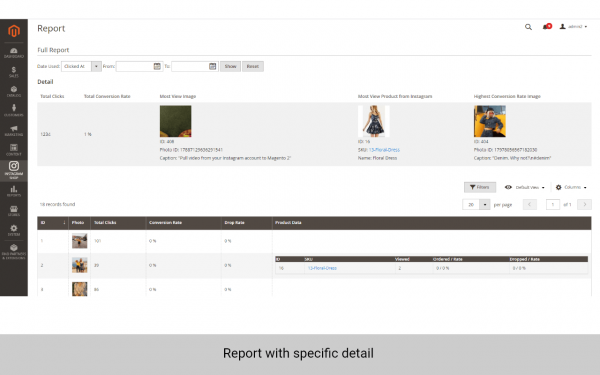Open the Stores menu in the sidebar
Image resolution: width=600 pixels, height=375 pixels.
14,211
